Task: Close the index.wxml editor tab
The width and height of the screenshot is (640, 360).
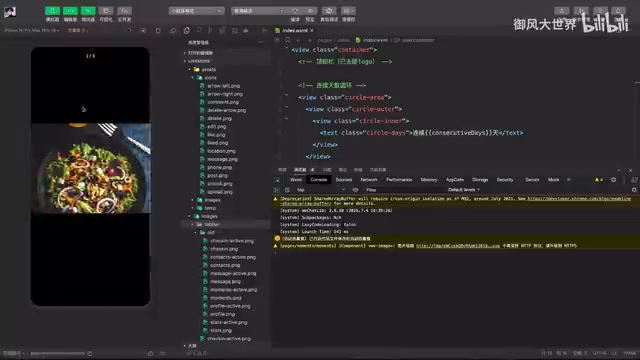Action: pos(312,31)
